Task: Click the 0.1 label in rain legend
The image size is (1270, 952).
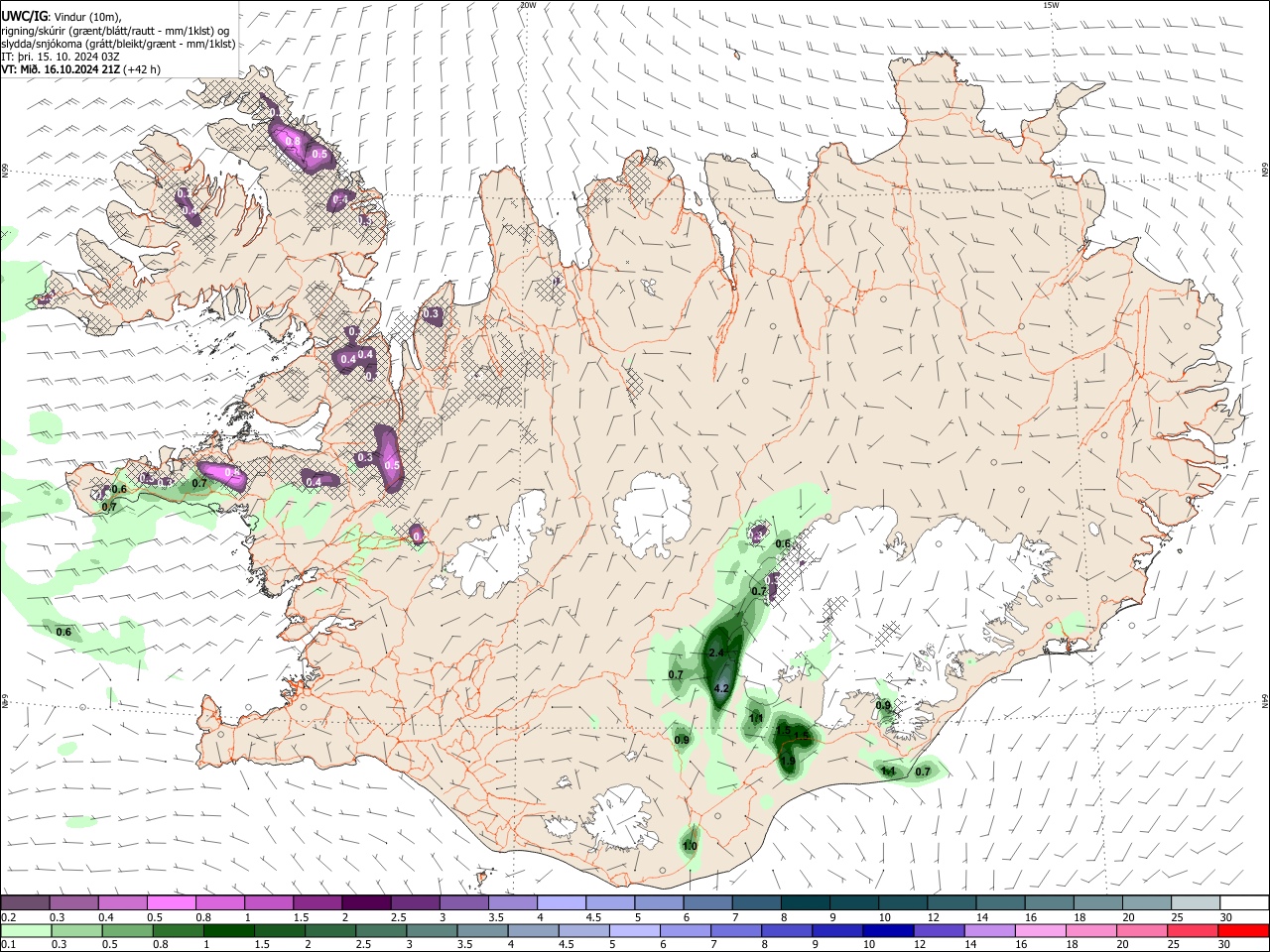Action: click(x=8, y=945)
